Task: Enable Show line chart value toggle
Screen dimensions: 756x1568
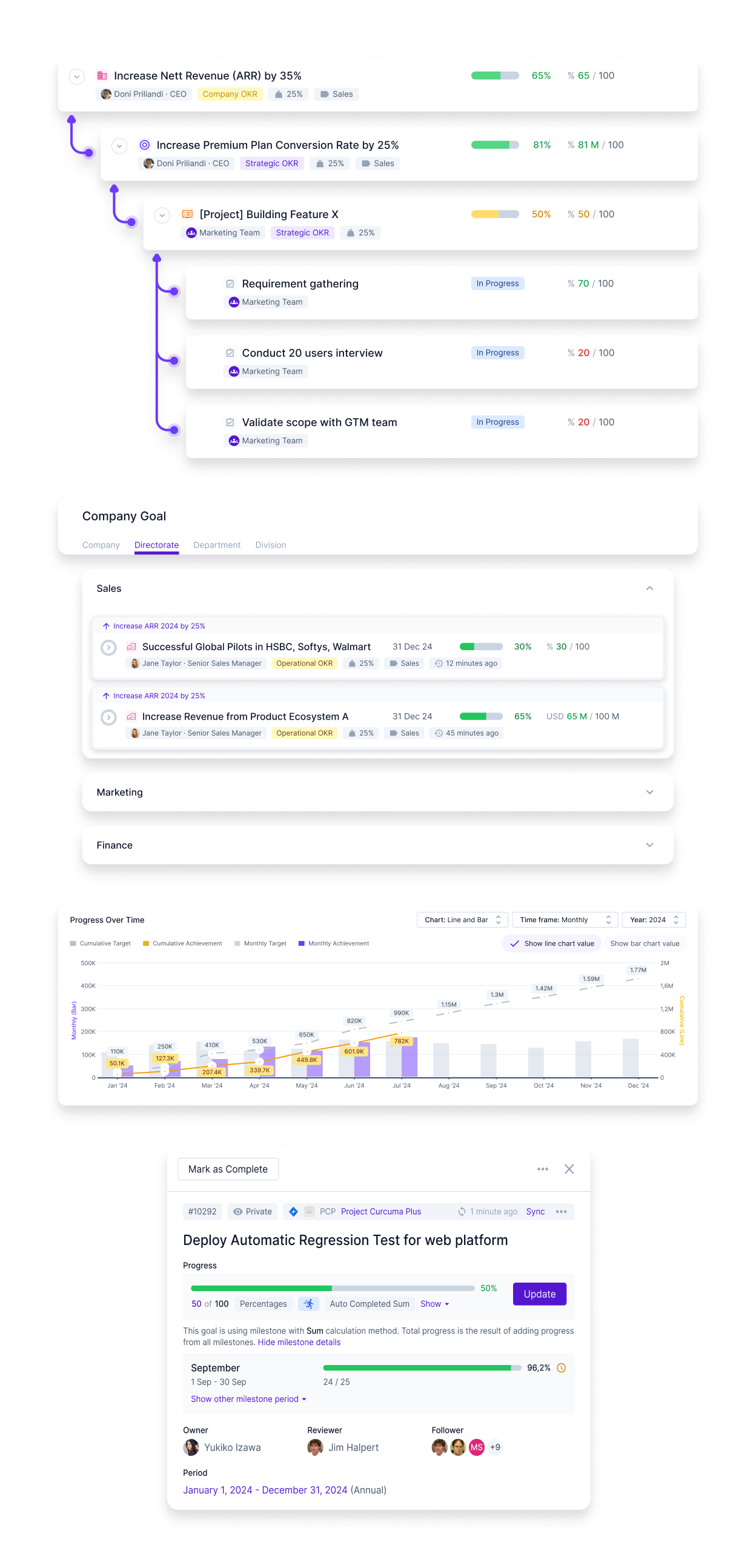Action: [551, 943]
